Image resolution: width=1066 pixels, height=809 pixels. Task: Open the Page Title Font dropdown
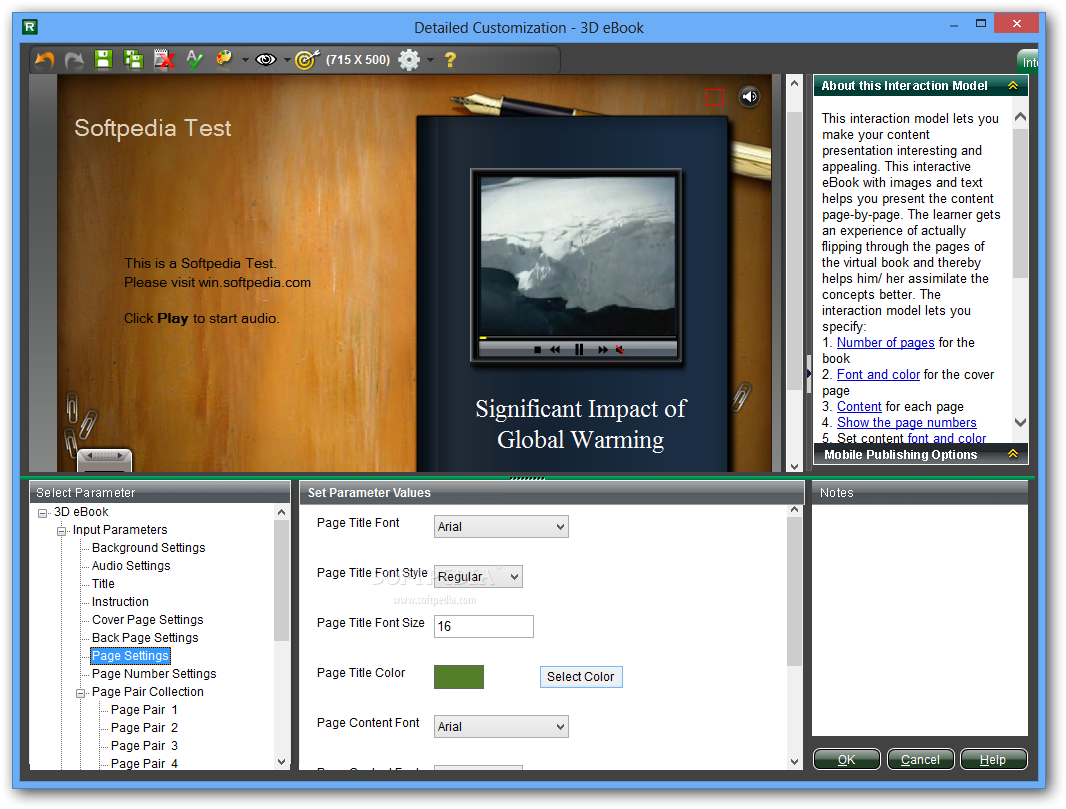[x=501, y=526]
